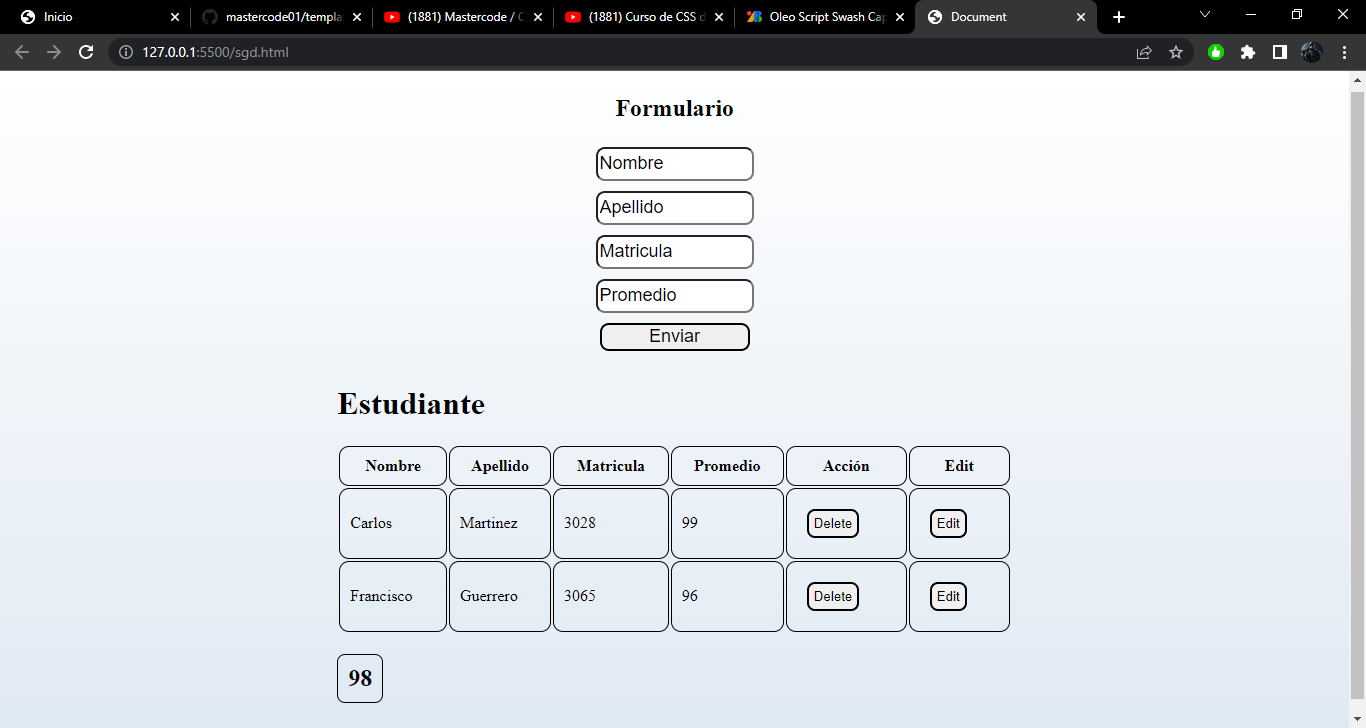Bookmark the page with the star icon
The image size is (1366, 728).
1178,52
